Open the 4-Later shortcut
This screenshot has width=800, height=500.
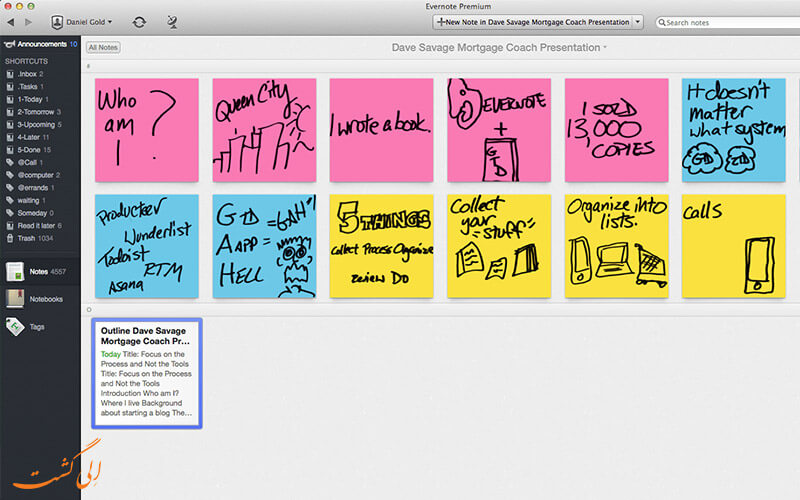click(28, 137)
